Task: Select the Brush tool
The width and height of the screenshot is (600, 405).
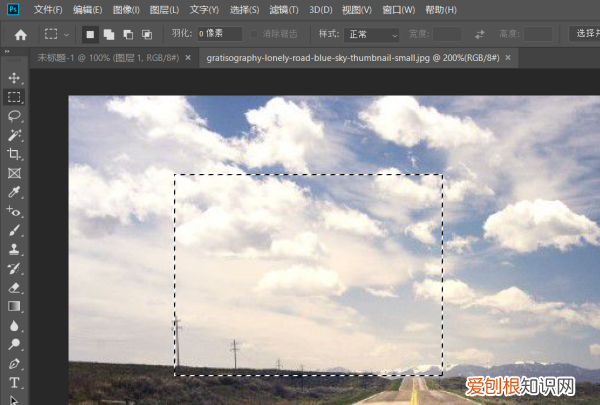Action: click(x=14, y=230)
